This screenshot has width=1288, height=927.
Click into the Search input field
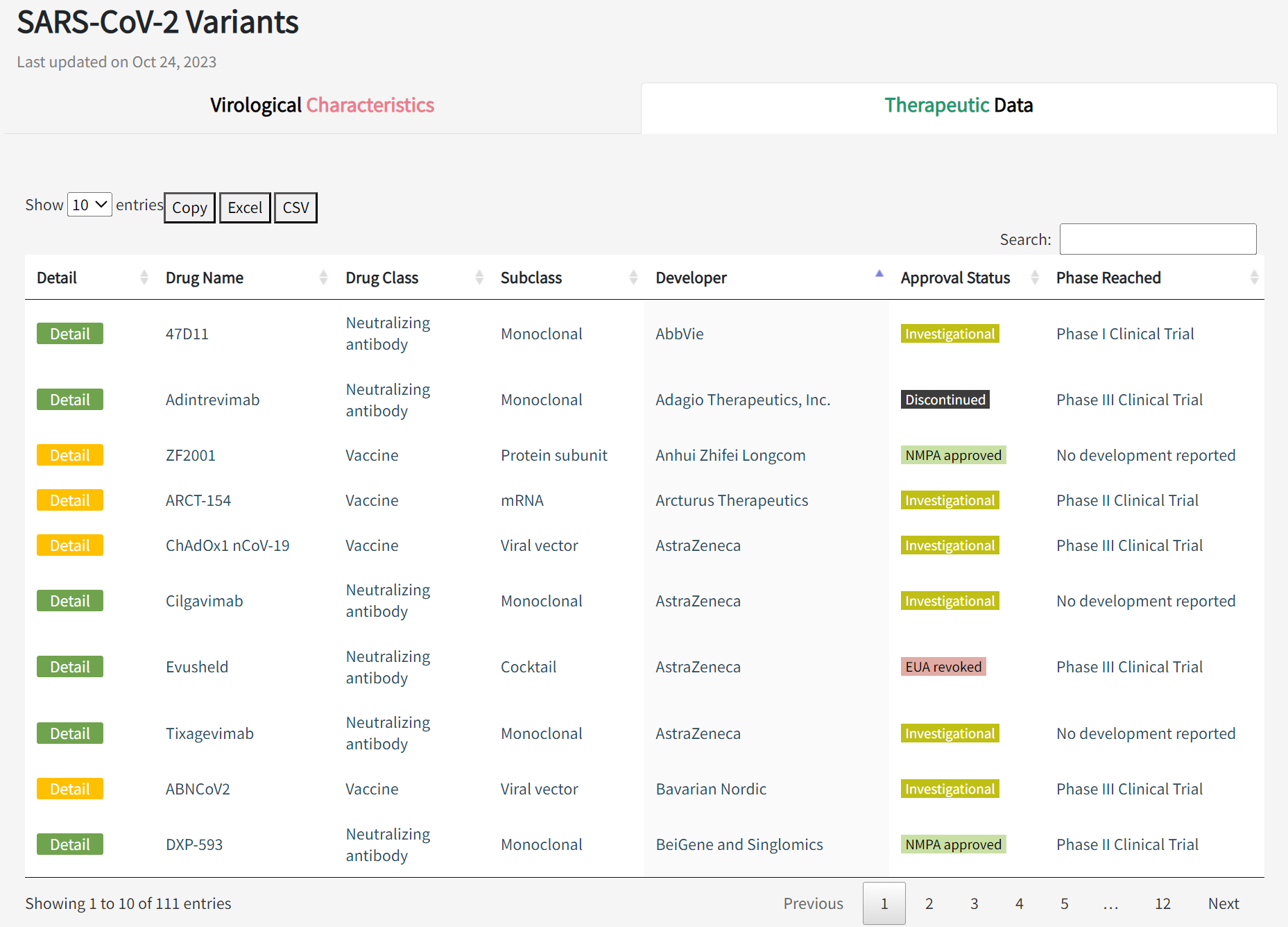(x=1157, y=239)
